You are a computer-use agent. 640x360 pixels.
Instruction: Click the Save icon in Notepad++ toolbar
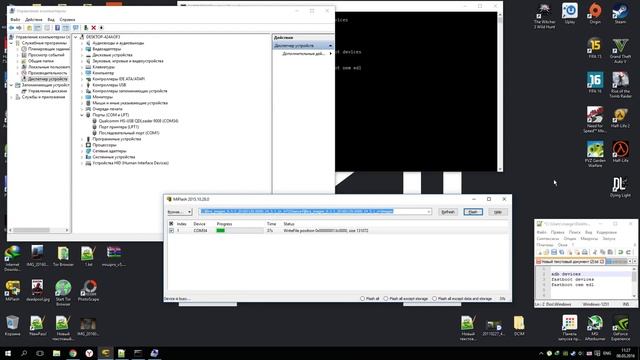pos(554,252)
